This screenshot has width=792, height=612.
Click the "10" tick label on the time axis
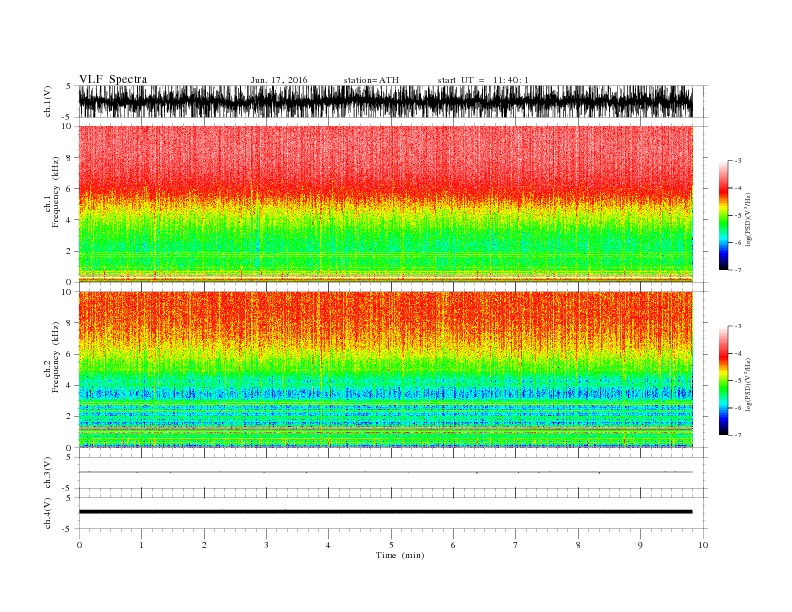(703, 545)
